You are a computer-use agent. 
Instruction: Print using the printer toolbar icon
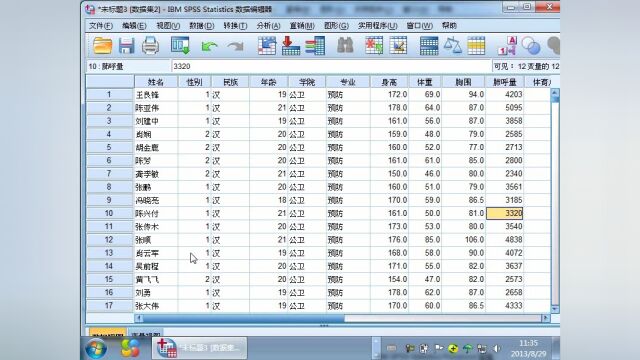point(150,45)
